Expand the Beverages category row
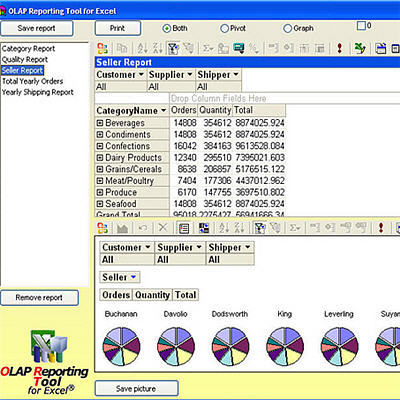This screenshot has height=400, width=400. click(x=100, y=123)
